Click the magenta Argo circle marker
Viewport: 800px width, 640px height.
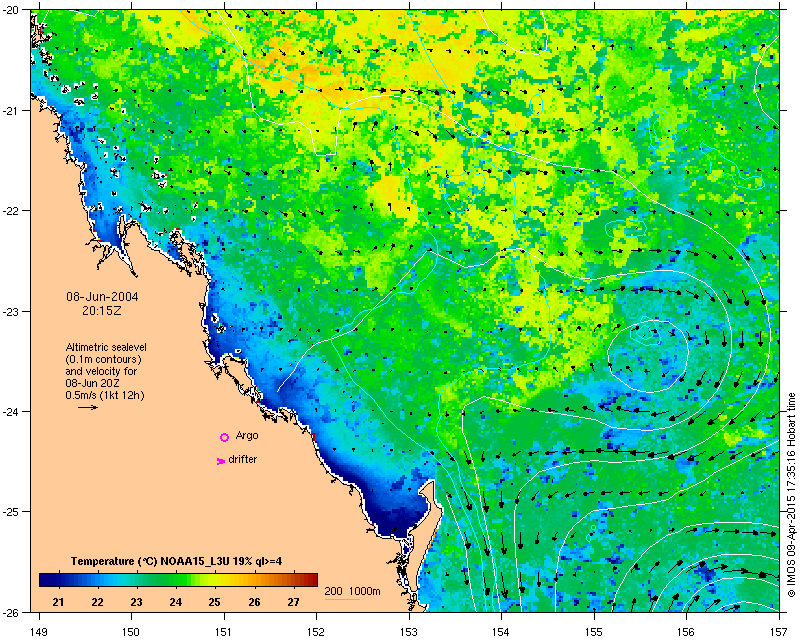pyautogui.click(x=224, y=437)
